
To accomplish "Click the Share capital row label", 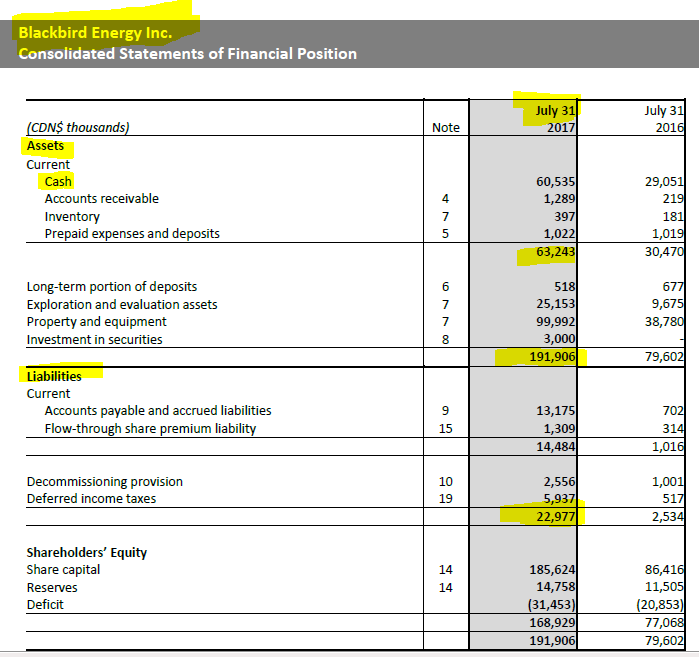I will 63,570.
